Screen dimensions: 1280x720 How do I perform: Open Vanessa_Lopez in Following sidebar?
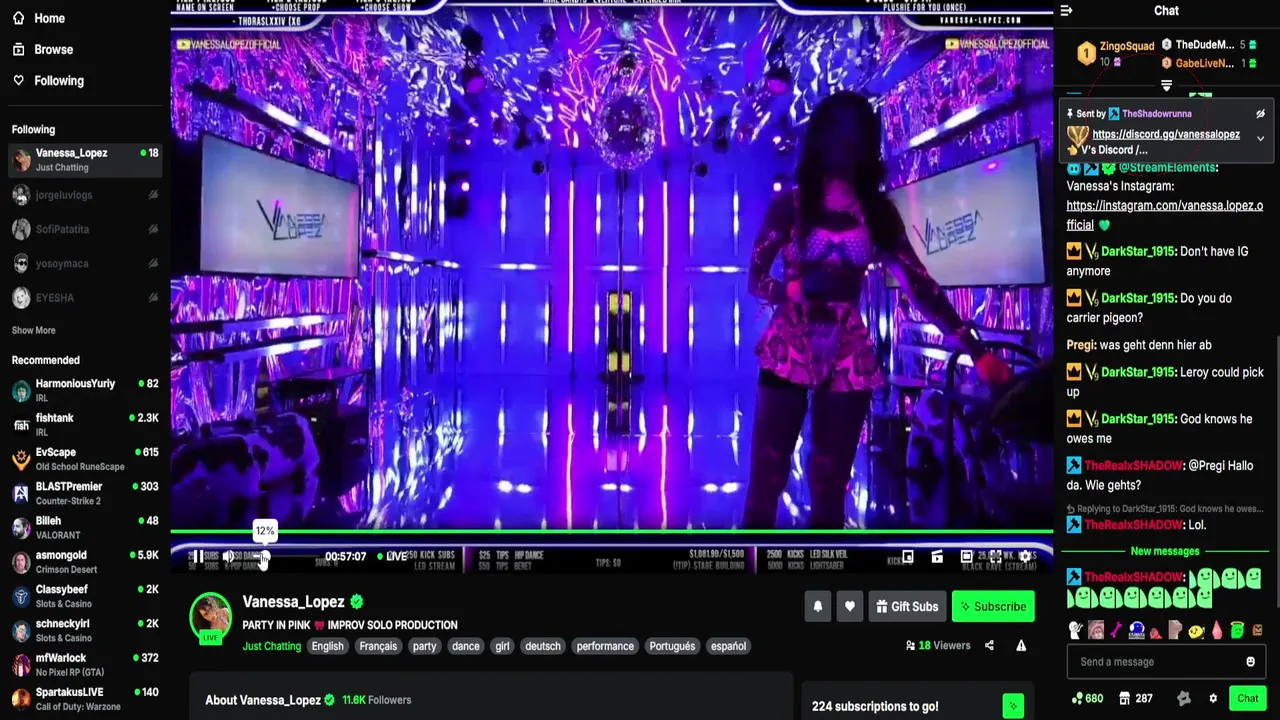[x=85, y=160]
